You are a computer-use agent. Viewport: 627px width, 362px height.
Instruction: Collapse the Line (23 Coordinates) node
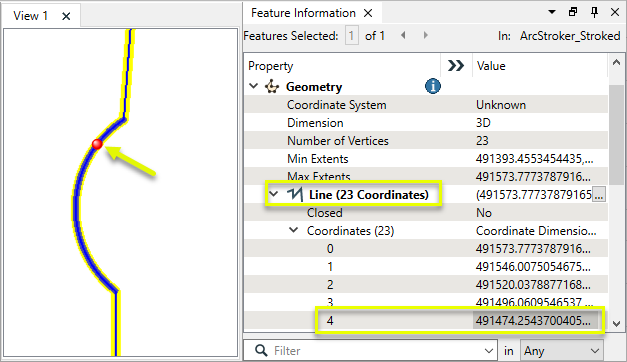274,194
